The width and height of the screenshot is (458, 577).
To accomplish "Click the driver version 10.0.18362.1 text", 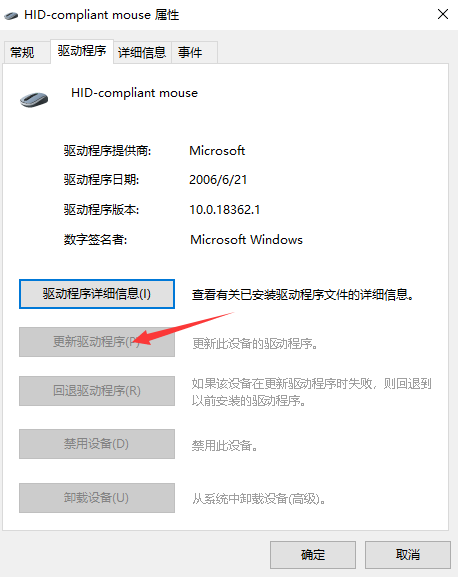I will pyautogui.click(x=225, y=210).
